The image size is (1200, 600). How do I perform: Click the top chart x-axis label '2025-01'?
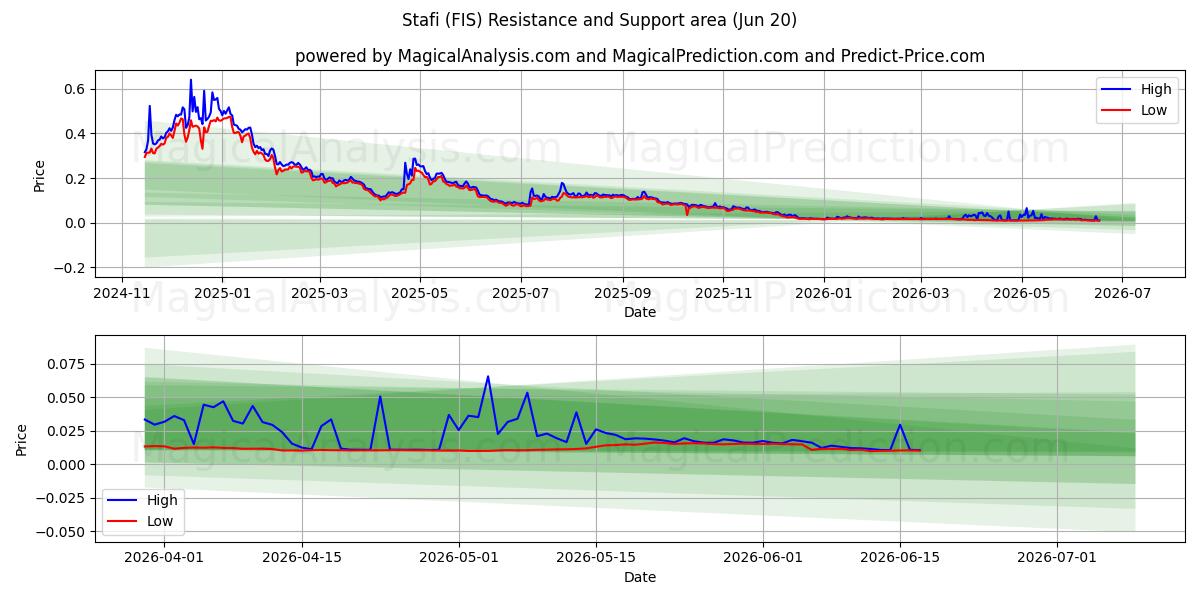(x=221, y=293)
